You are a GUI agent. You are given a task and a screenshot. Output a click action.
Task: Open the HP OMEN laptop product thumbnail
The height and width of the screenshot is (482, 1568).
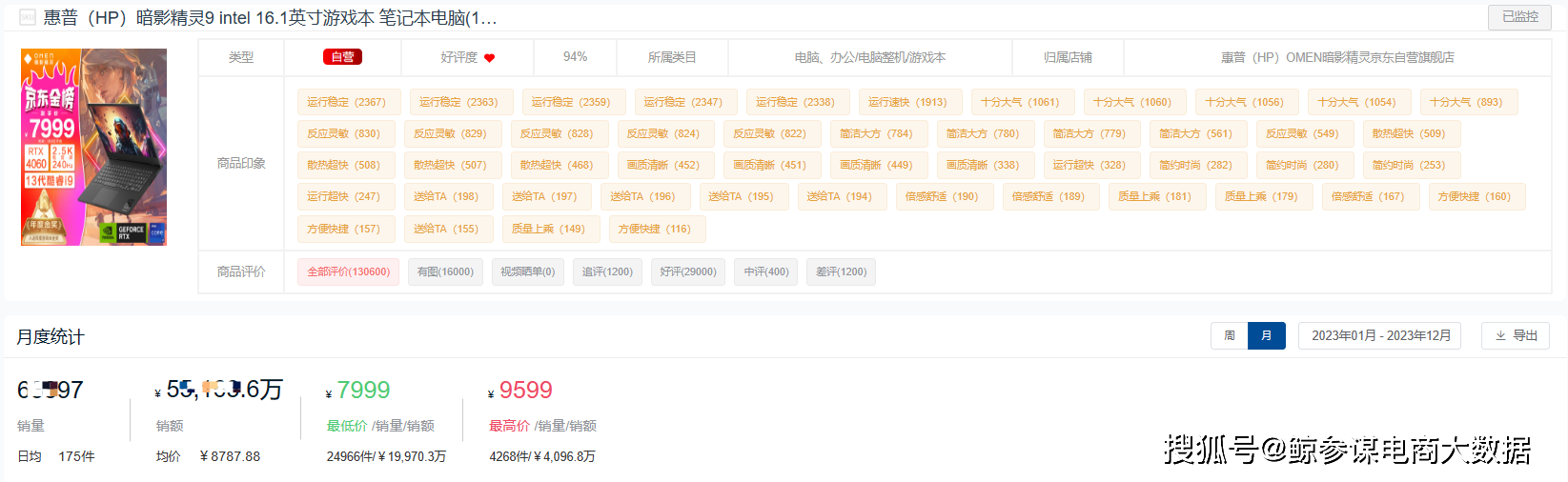[93, 147]
